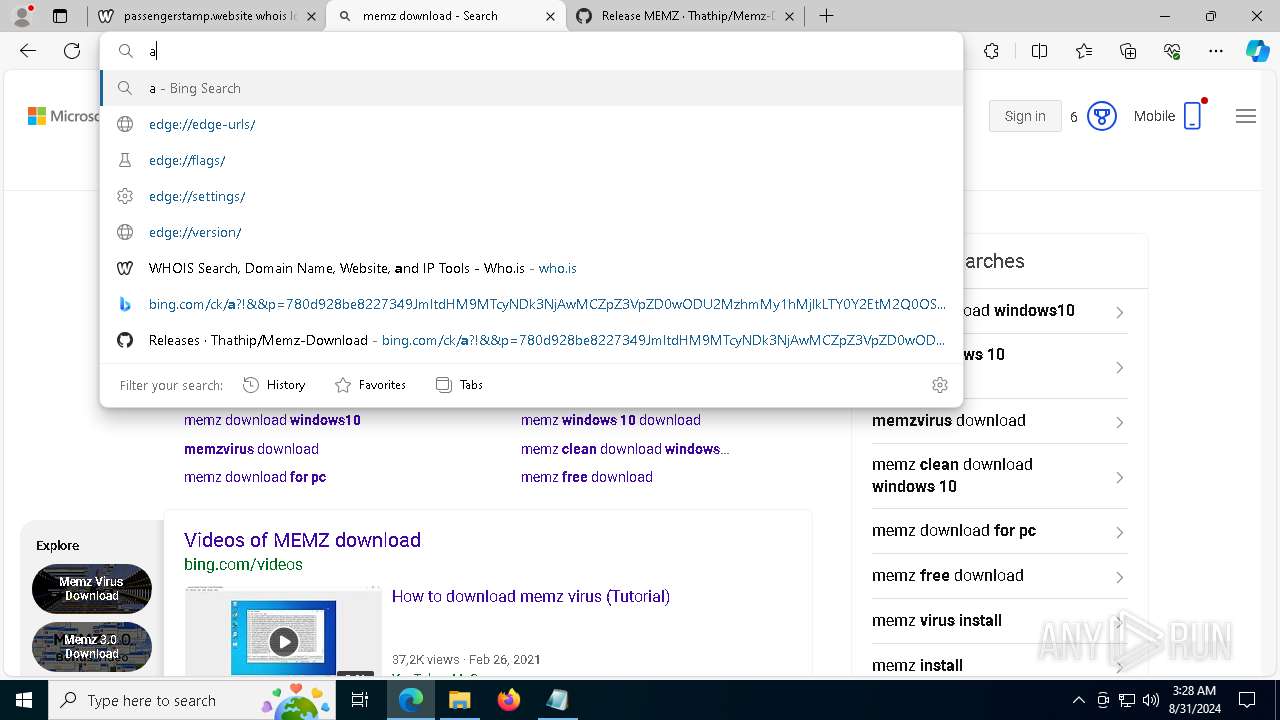Open the volume control in system tray
This screenshot has height=720, width=1280.
(x=1151, y=700)
